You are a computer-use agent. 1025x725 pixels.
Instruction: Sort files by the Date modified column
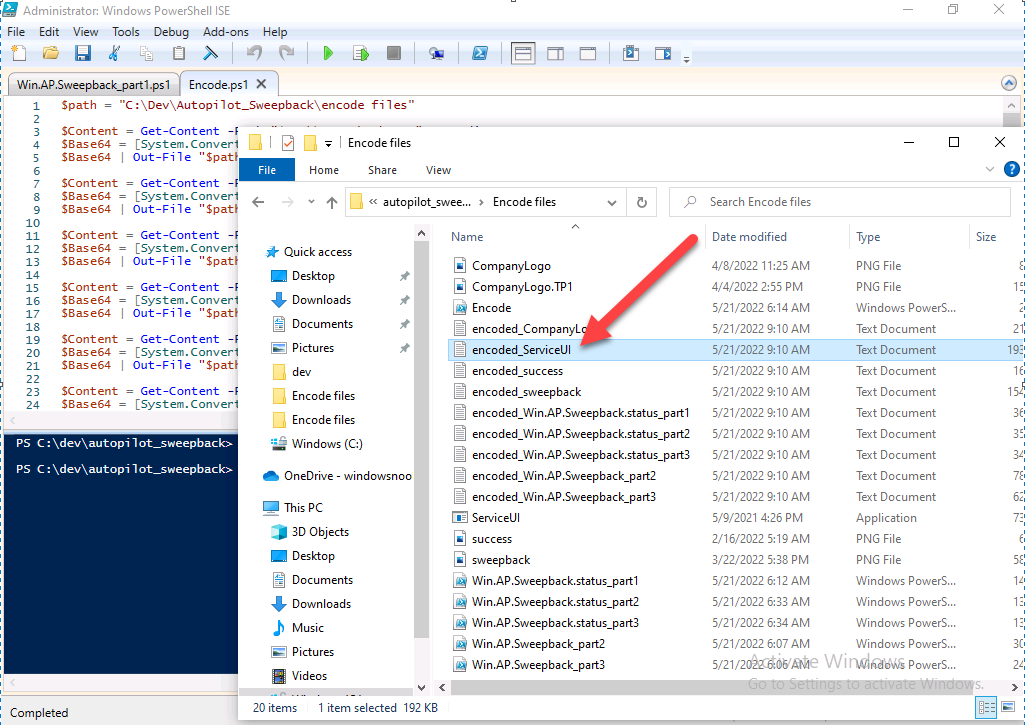point(748,237)
